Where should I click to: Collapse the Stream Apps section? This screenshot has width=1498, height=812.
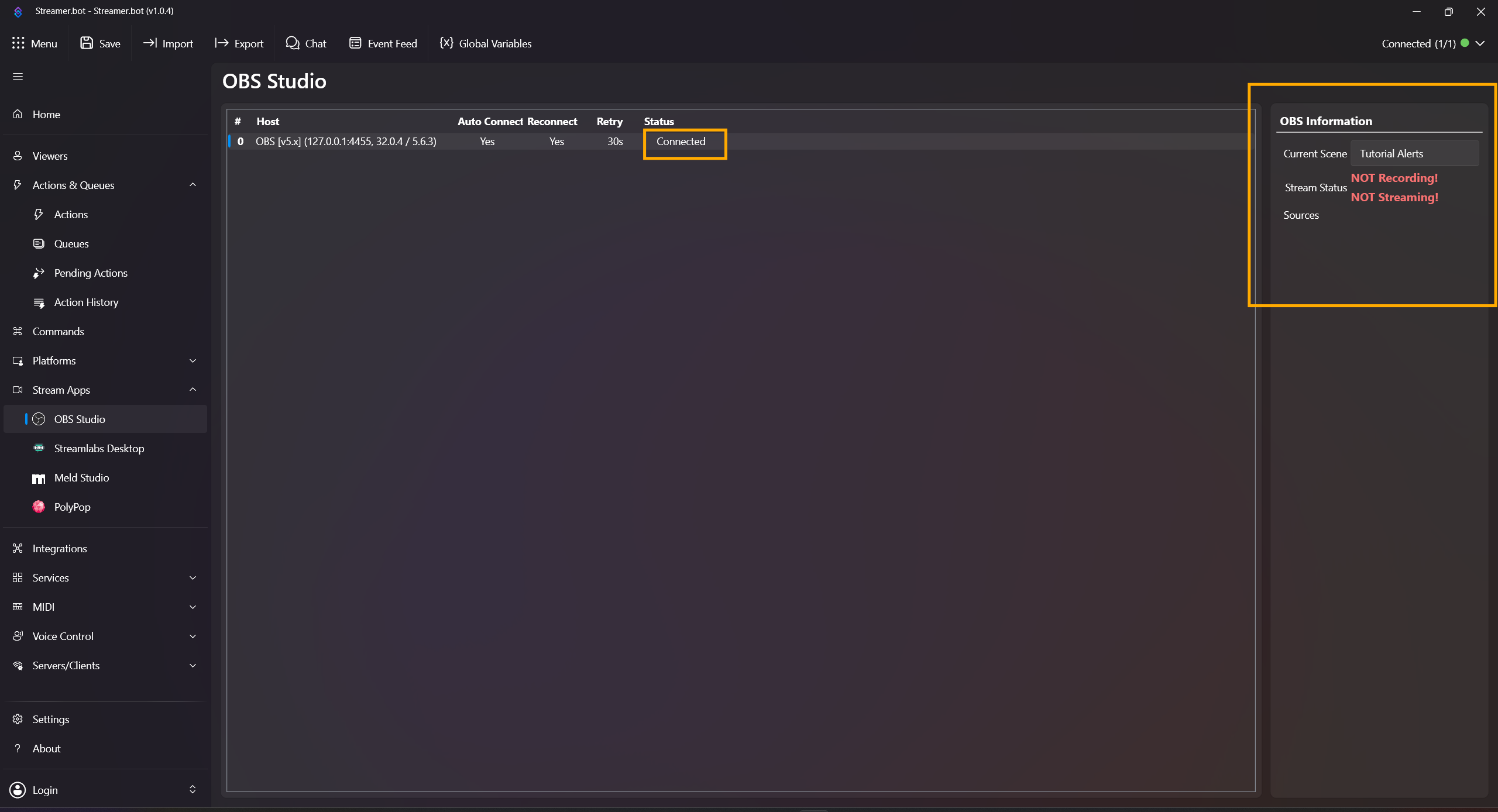point(193,390)
